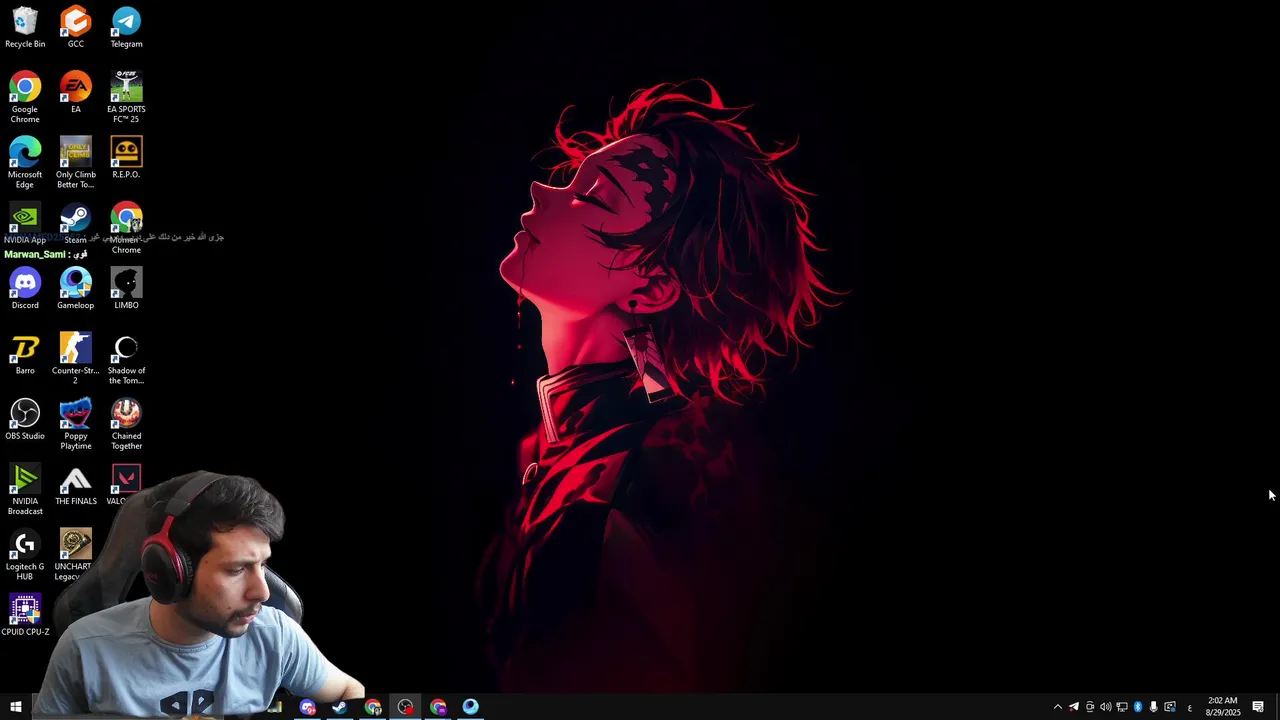Open the first Chrome taskbar window
1280x720 pixels.
[x=373, y=707]
